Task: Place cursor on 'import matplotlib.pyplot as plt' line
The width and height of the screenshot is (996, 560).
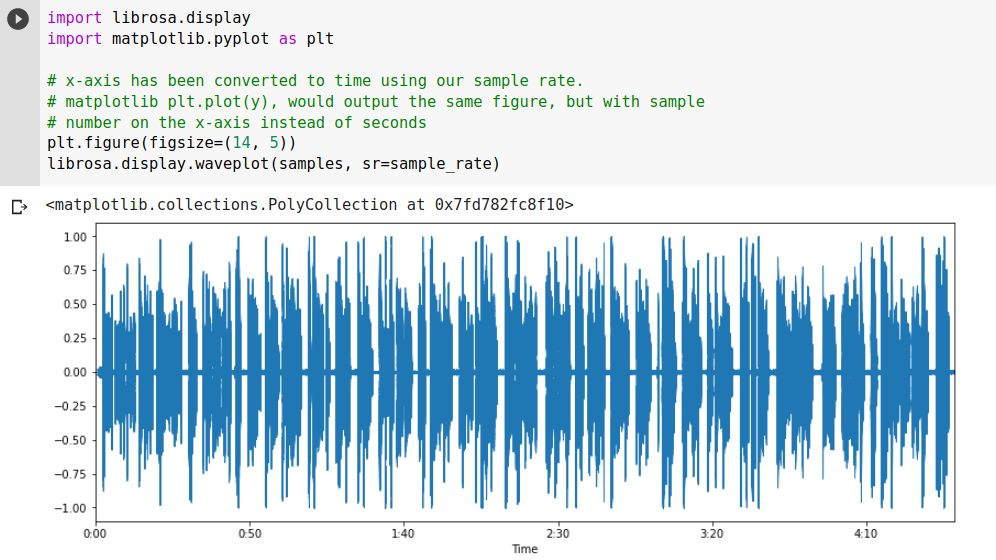Action: [190, 39]
